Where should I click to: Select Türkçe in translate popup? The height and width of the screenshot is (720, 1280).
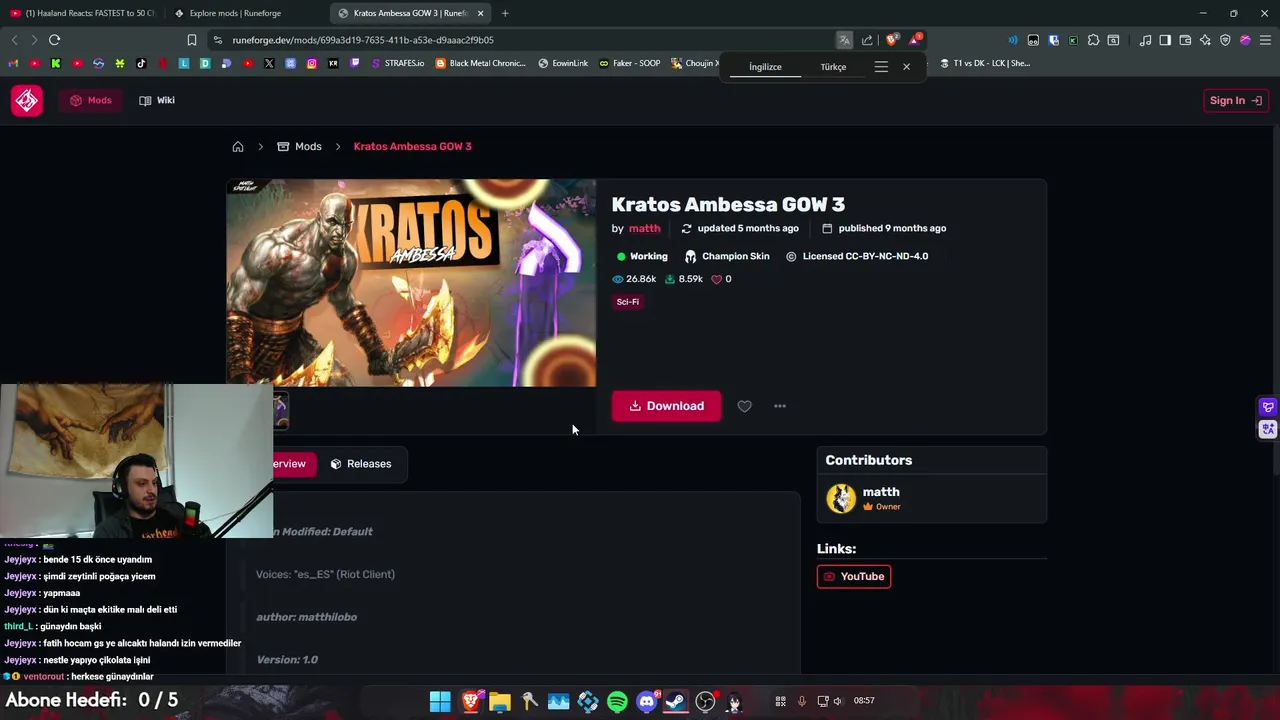coord(833,67)
